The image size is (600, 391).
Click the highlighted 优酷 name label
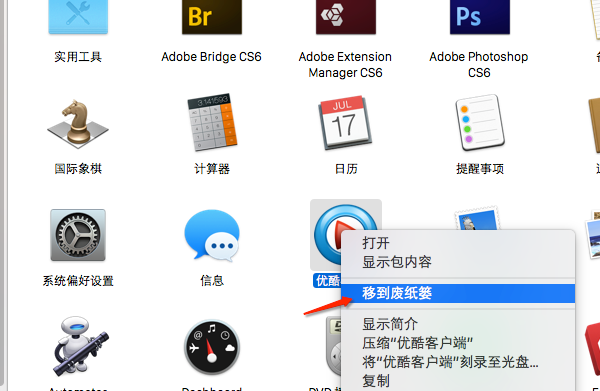[x=327, y=281]
